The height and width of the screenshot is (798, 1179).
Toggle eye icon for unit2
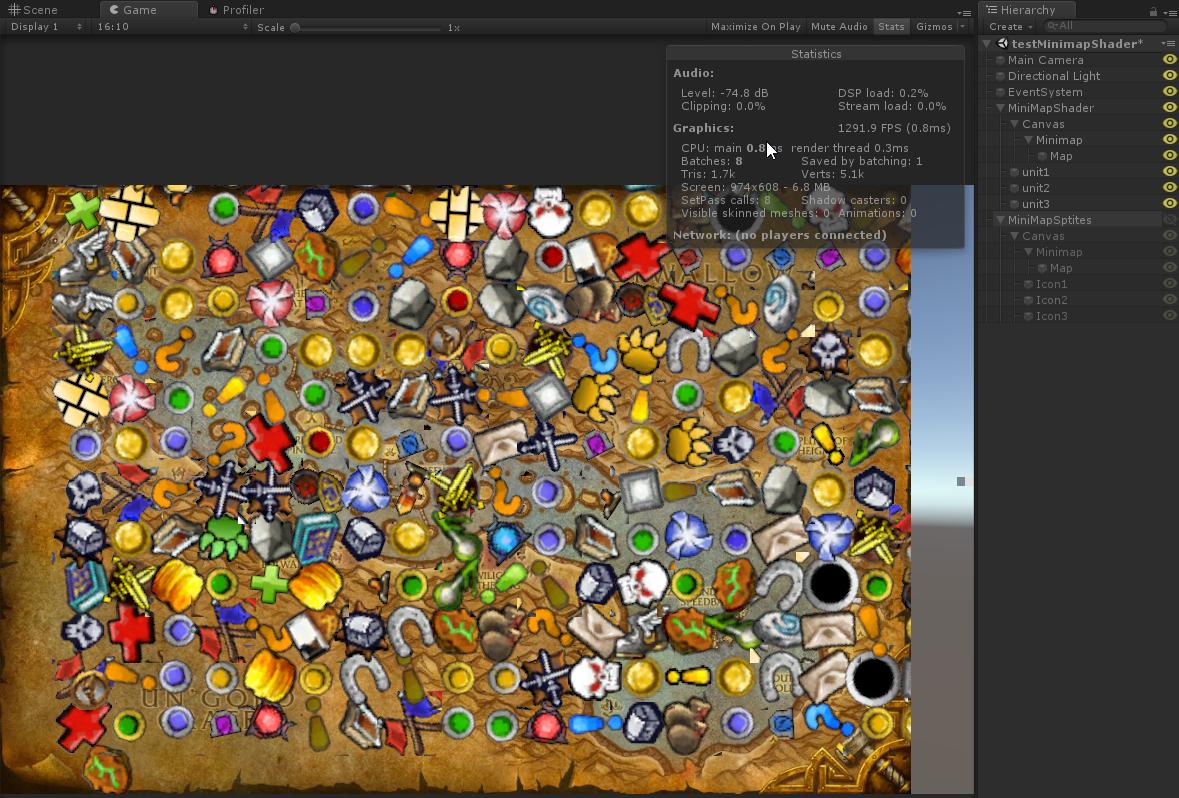1169,187
